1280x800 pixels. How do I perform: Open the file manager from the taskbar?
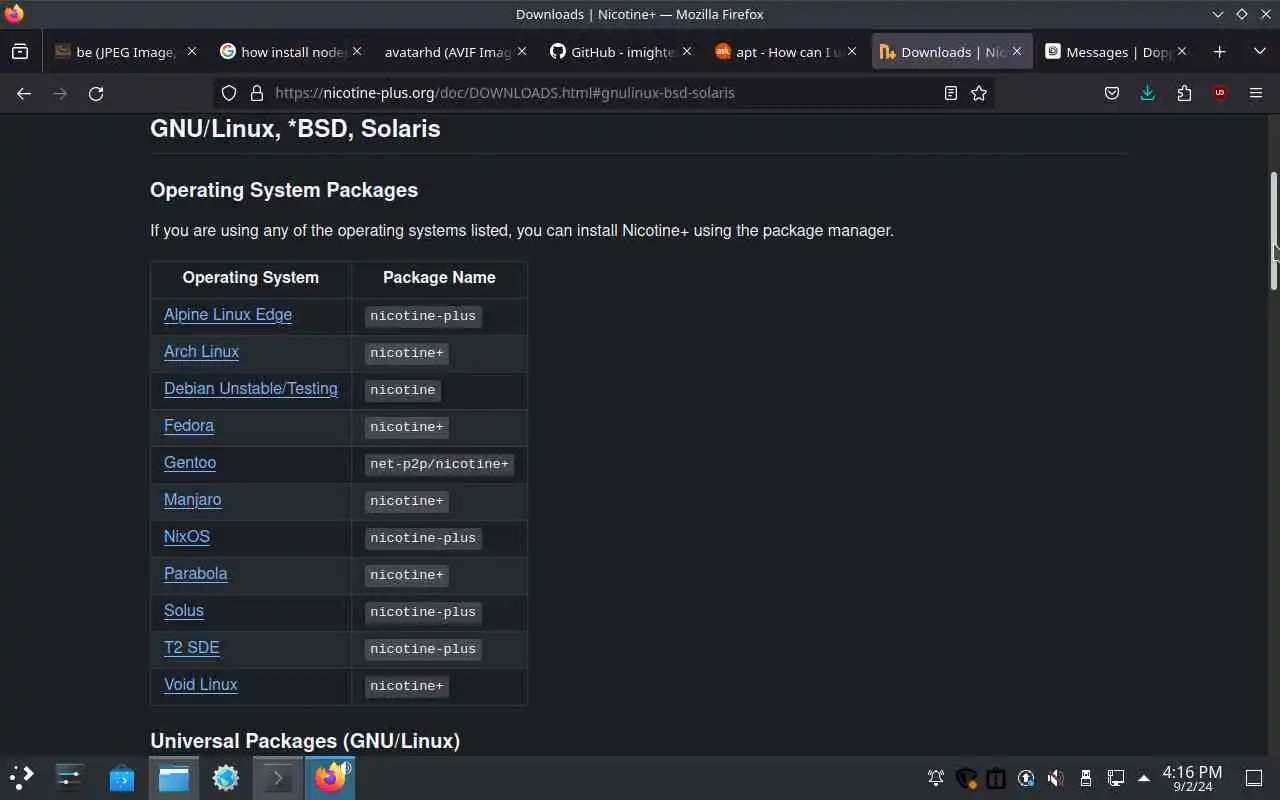tap(174, 777)
